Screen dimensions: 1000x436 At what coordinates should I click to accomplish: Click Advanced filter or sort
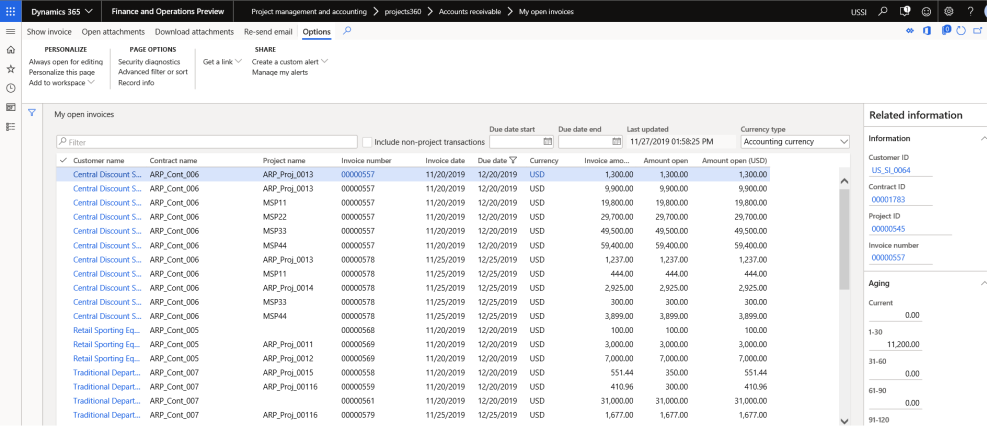[x=152, y=72]
